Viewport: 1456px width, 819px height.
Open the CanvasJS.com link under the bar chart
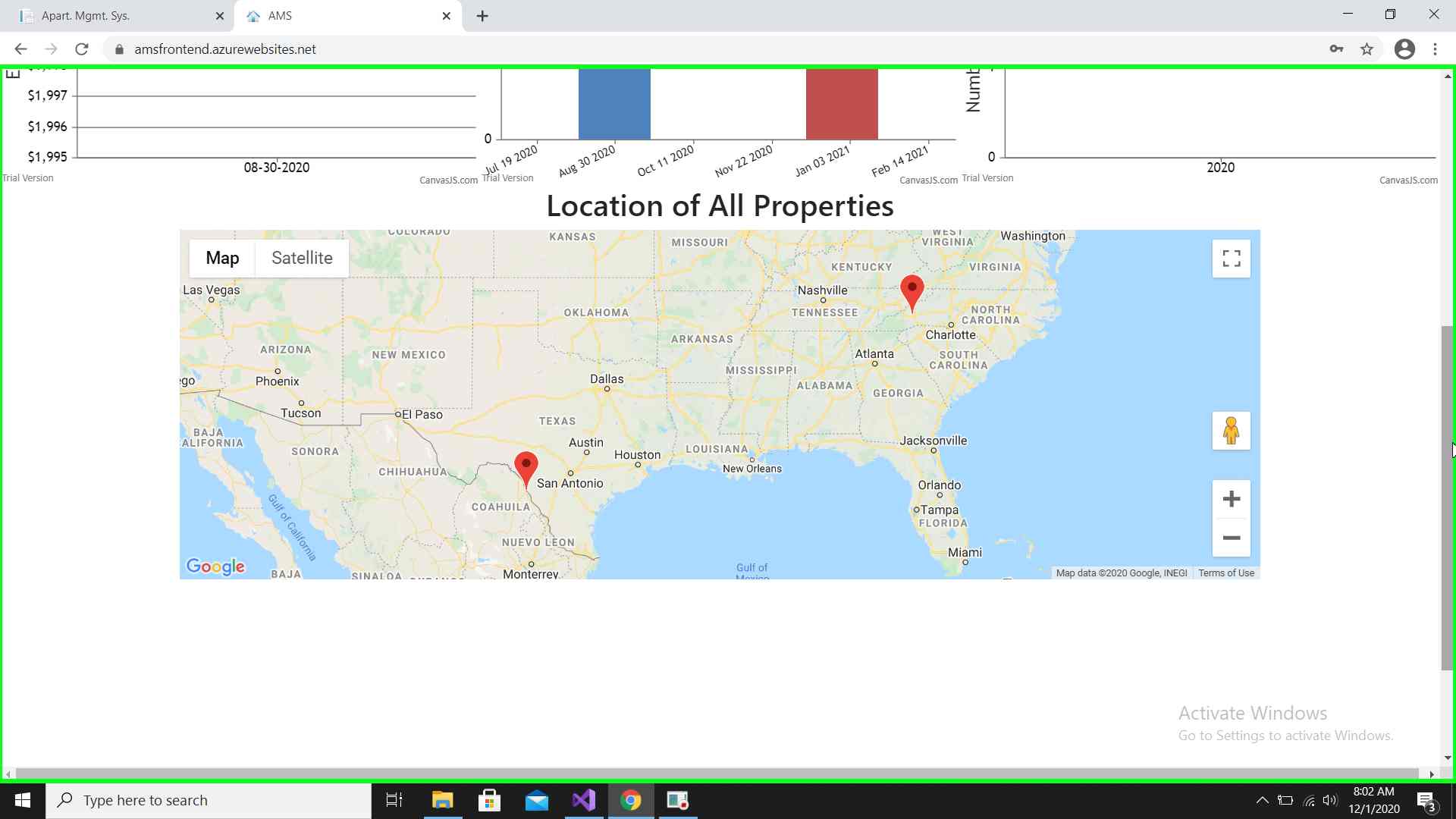tap(928, 180)
